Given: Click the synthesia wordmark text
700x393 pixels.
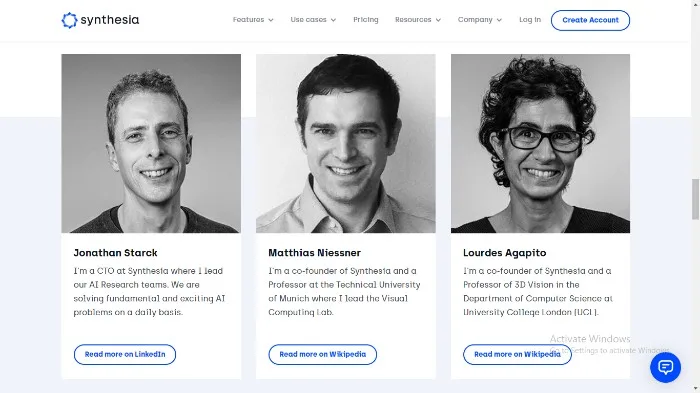Looking at the screenshot, I should click(110, 20).
